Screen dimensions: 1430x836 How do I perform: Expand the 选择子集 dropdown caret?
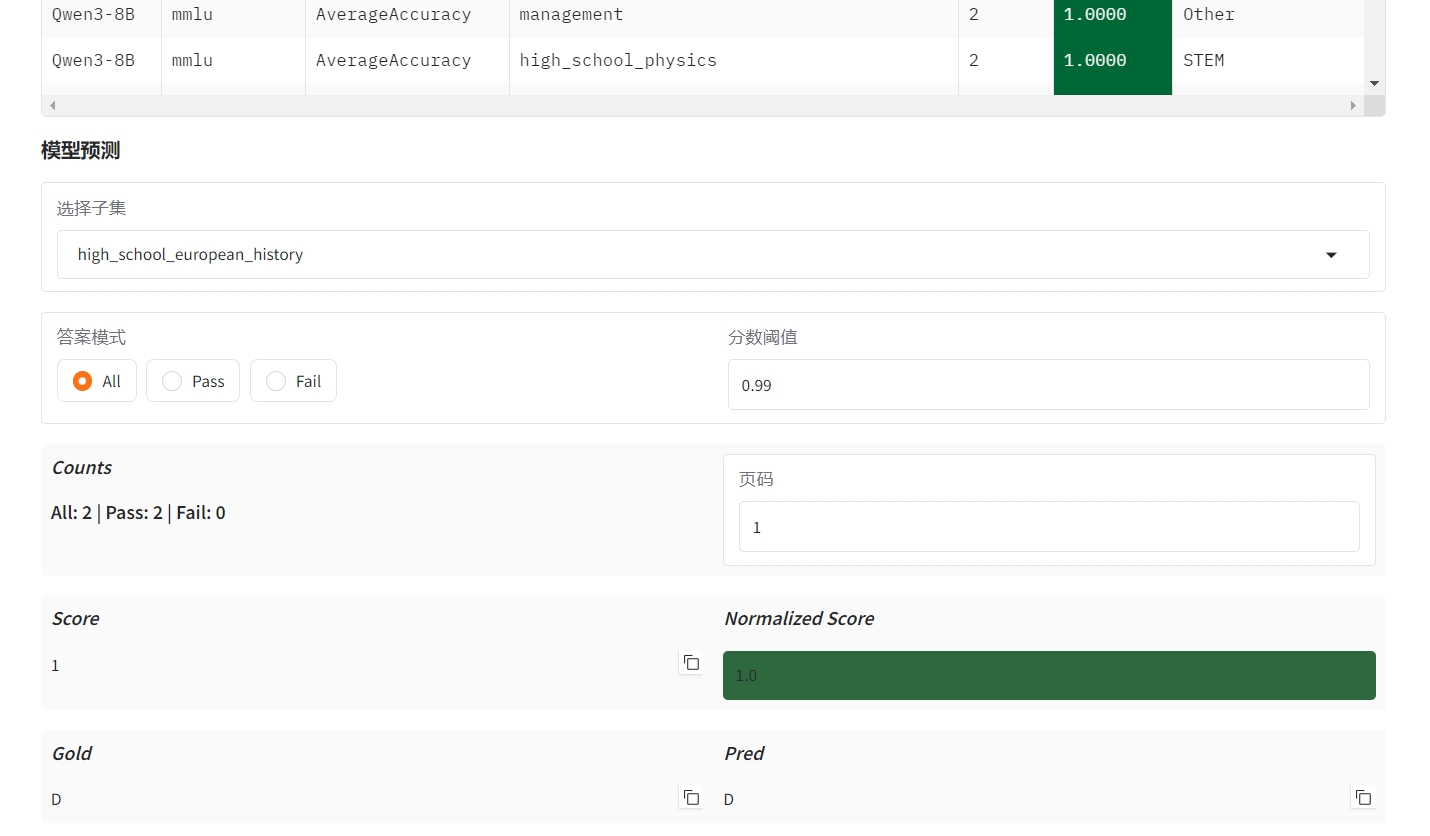[1331, 255]
